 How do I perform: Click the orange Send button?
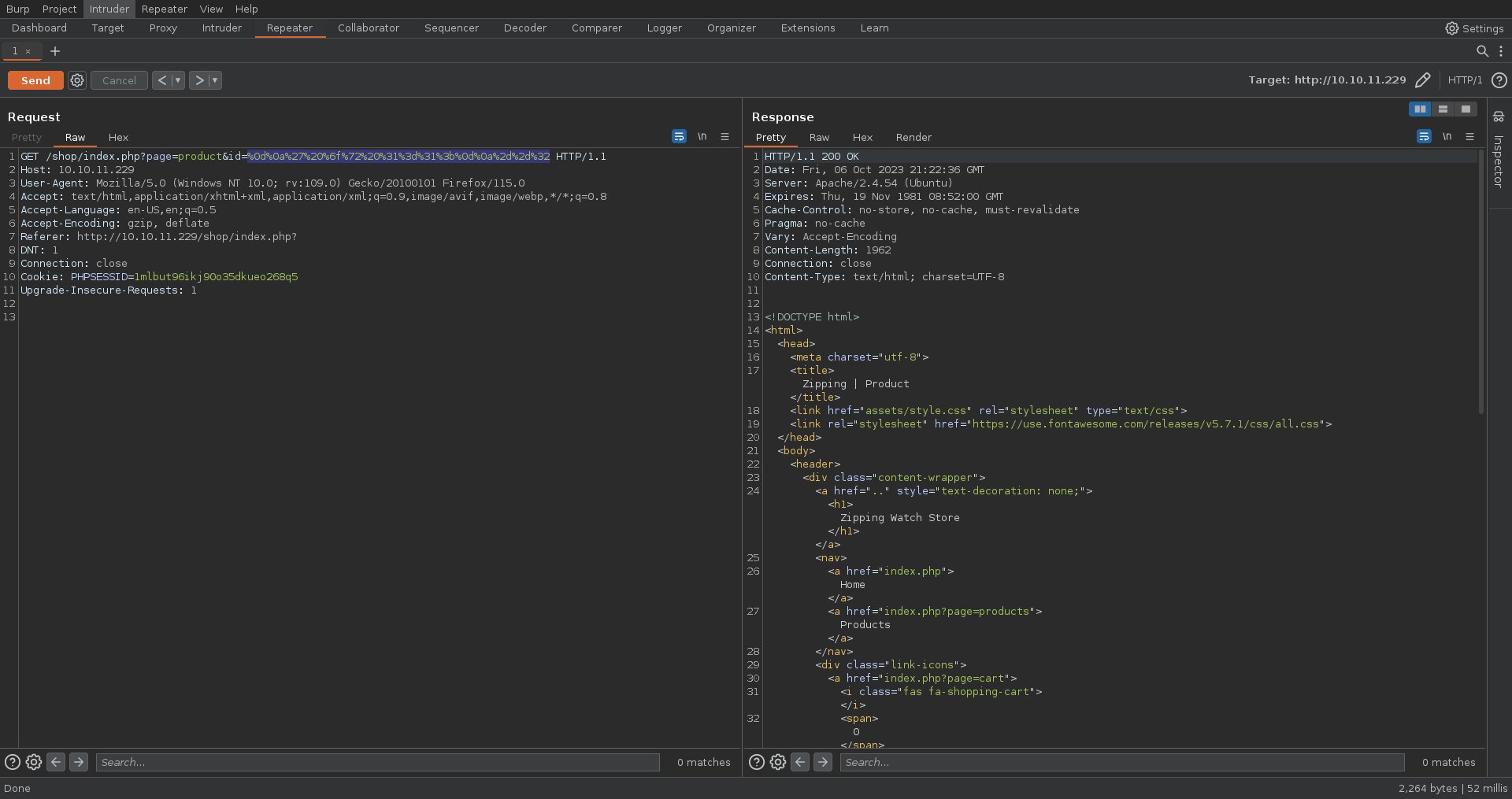click(x=35, y=80)
